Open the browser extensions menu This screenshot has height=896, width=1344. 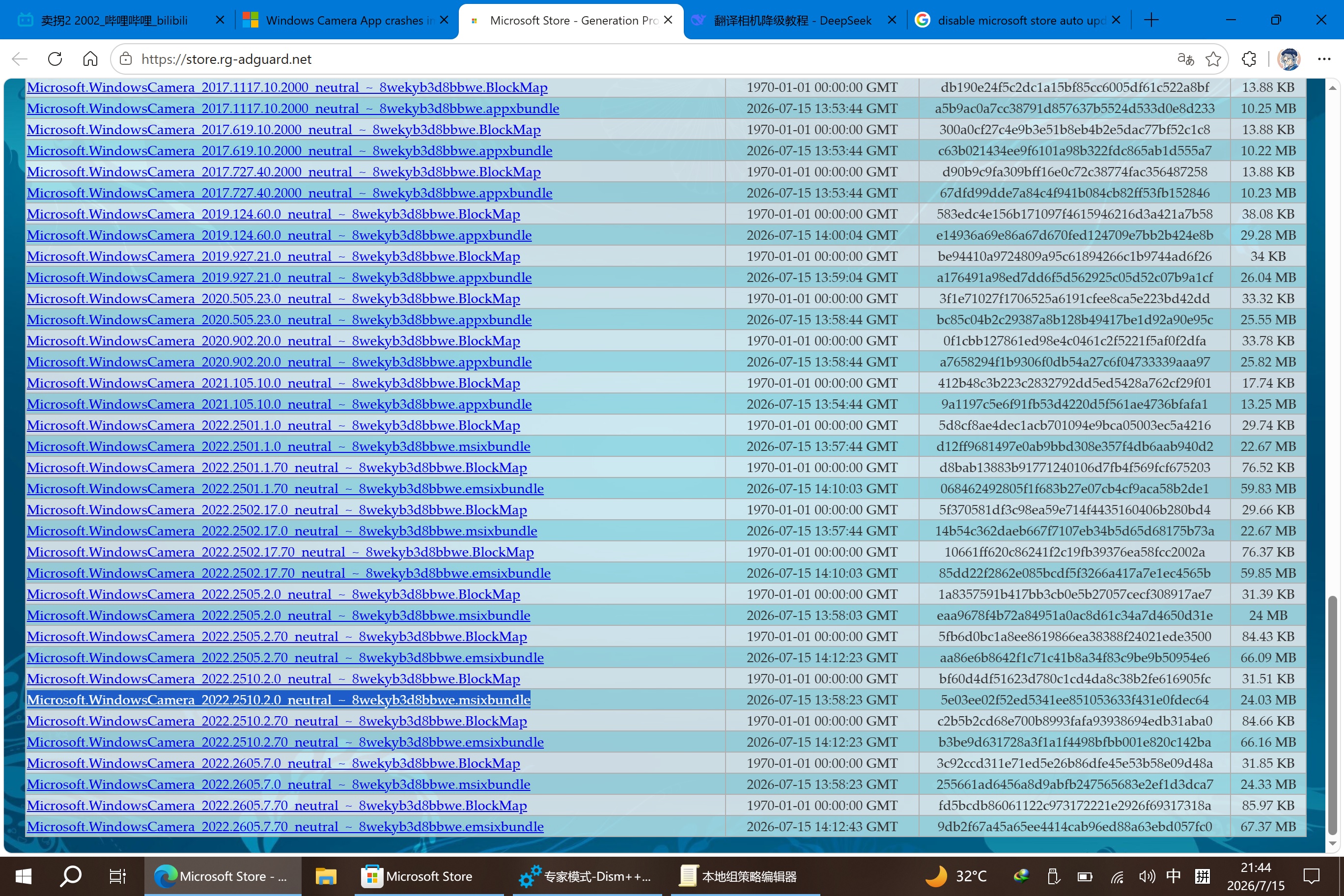(x=1249, y=59)
